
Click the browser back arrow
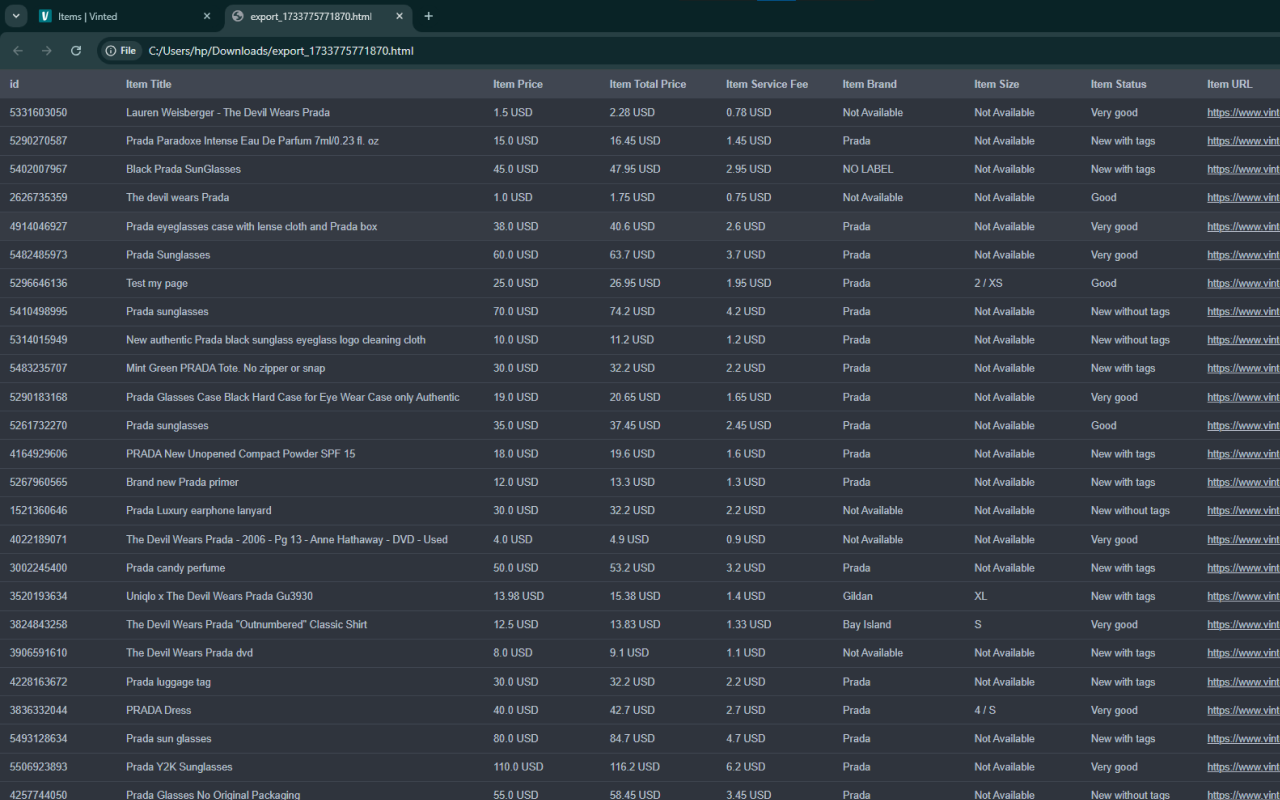18,51
